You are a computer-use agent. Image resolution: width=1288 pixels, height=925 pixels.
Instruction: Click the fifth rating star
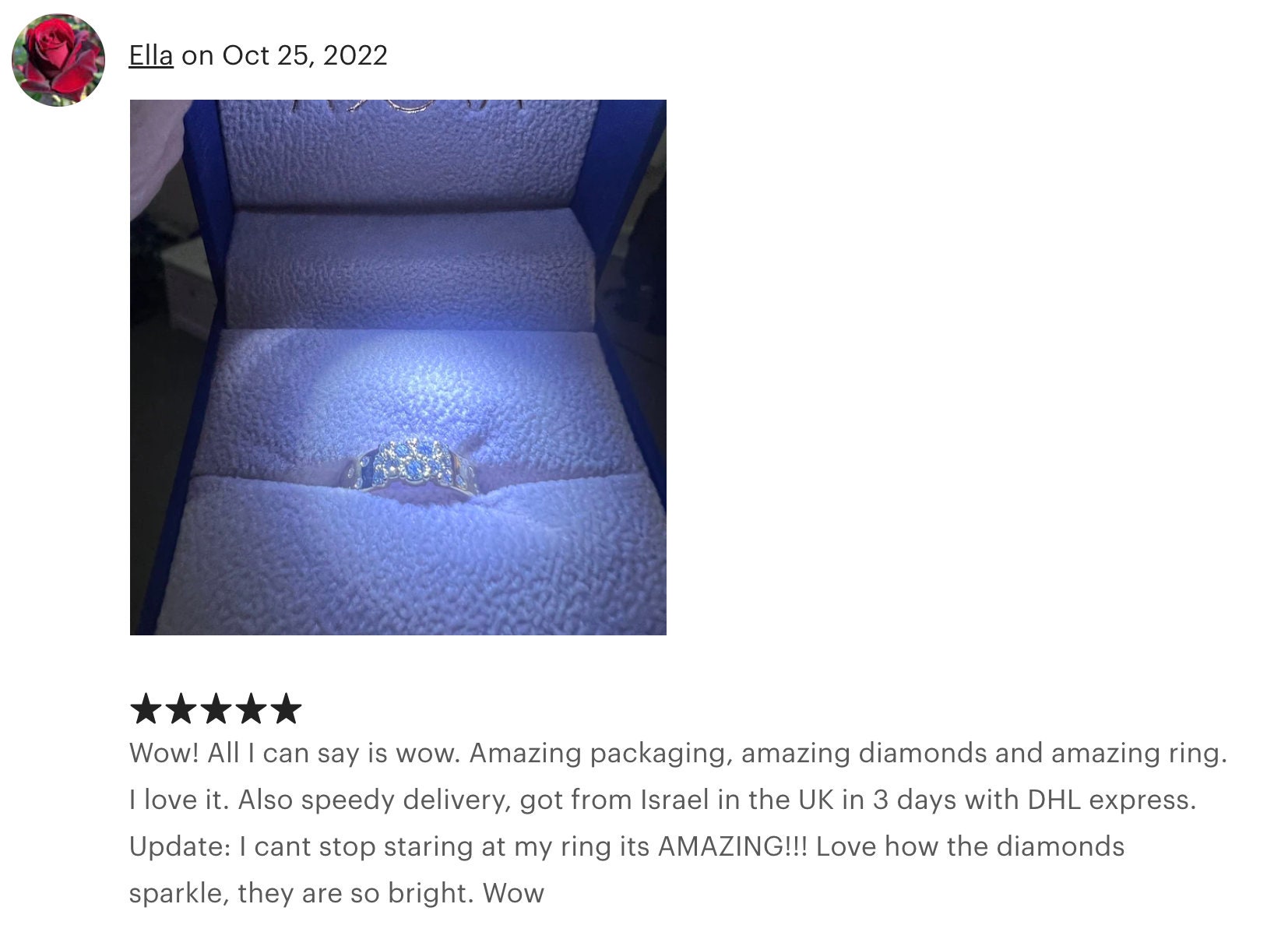tap(287, 709)
